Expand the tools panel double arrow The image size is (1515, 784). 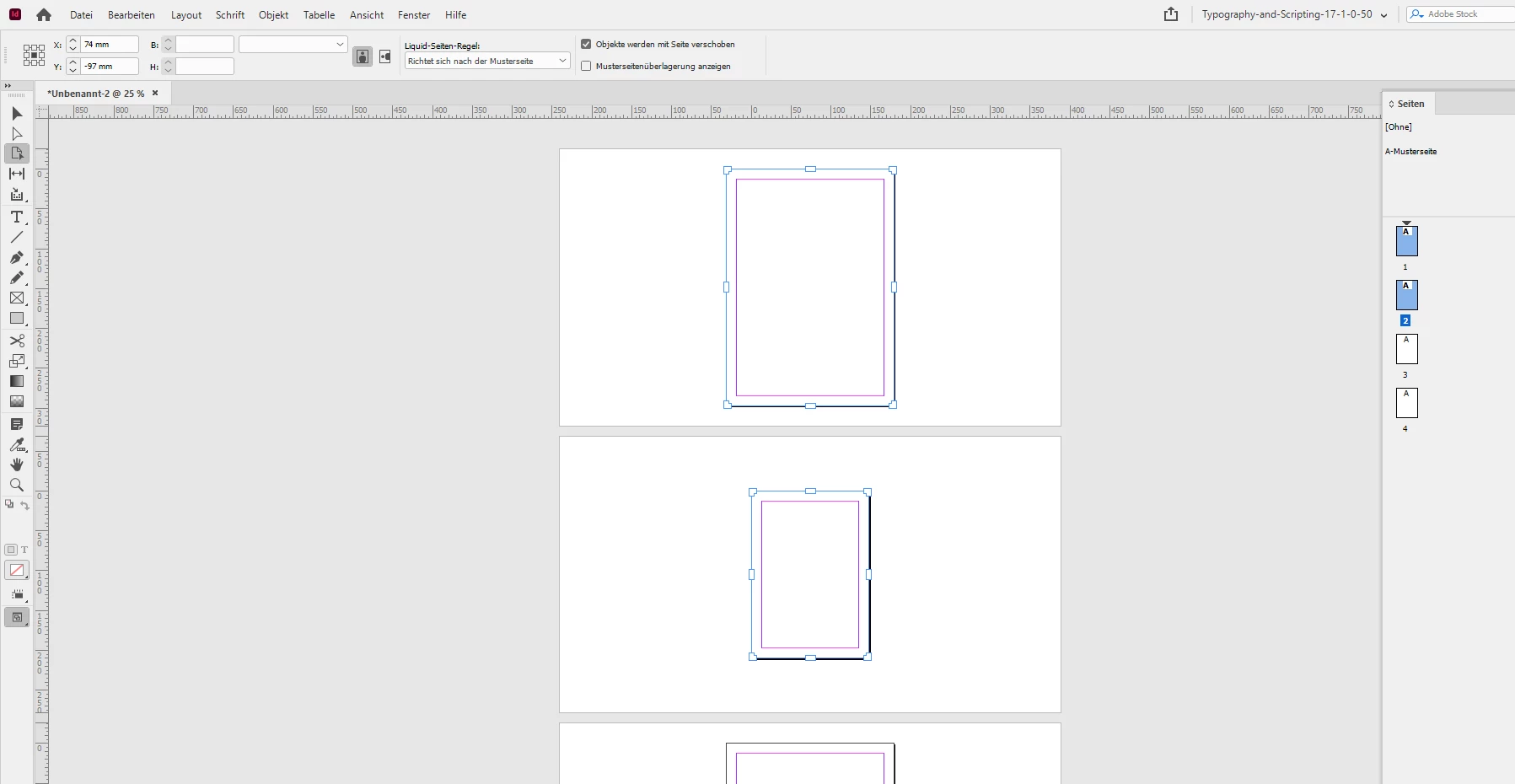point(8,86)
